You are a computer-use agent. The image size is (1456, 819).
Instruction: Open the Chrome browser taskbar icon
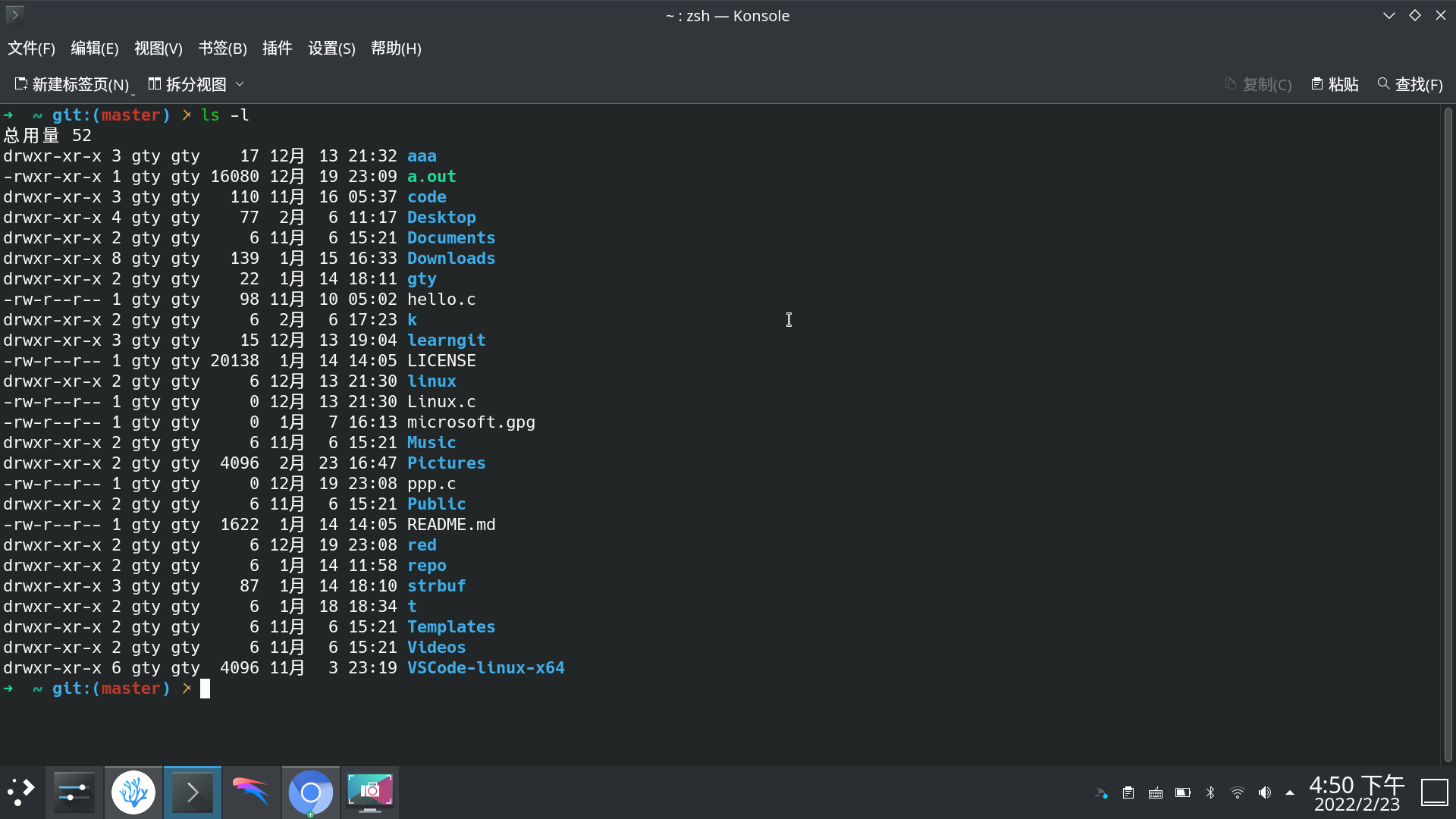pos(311,792)
